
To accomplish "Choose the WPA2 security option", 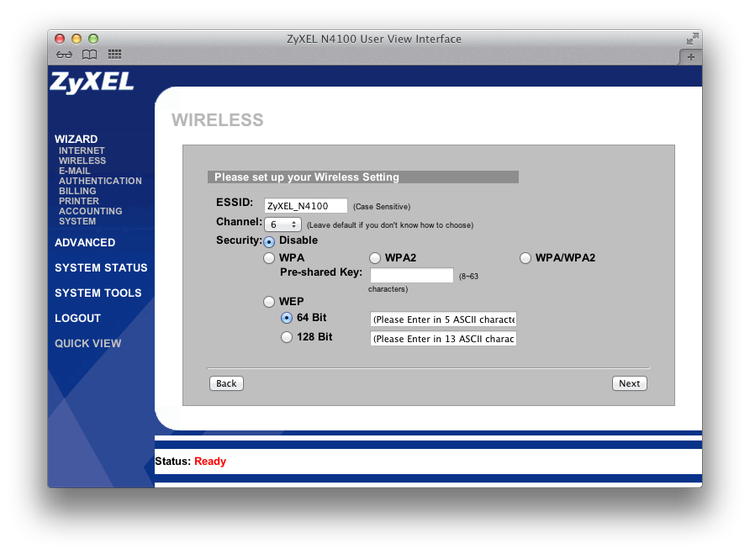I will click(375, 258).
